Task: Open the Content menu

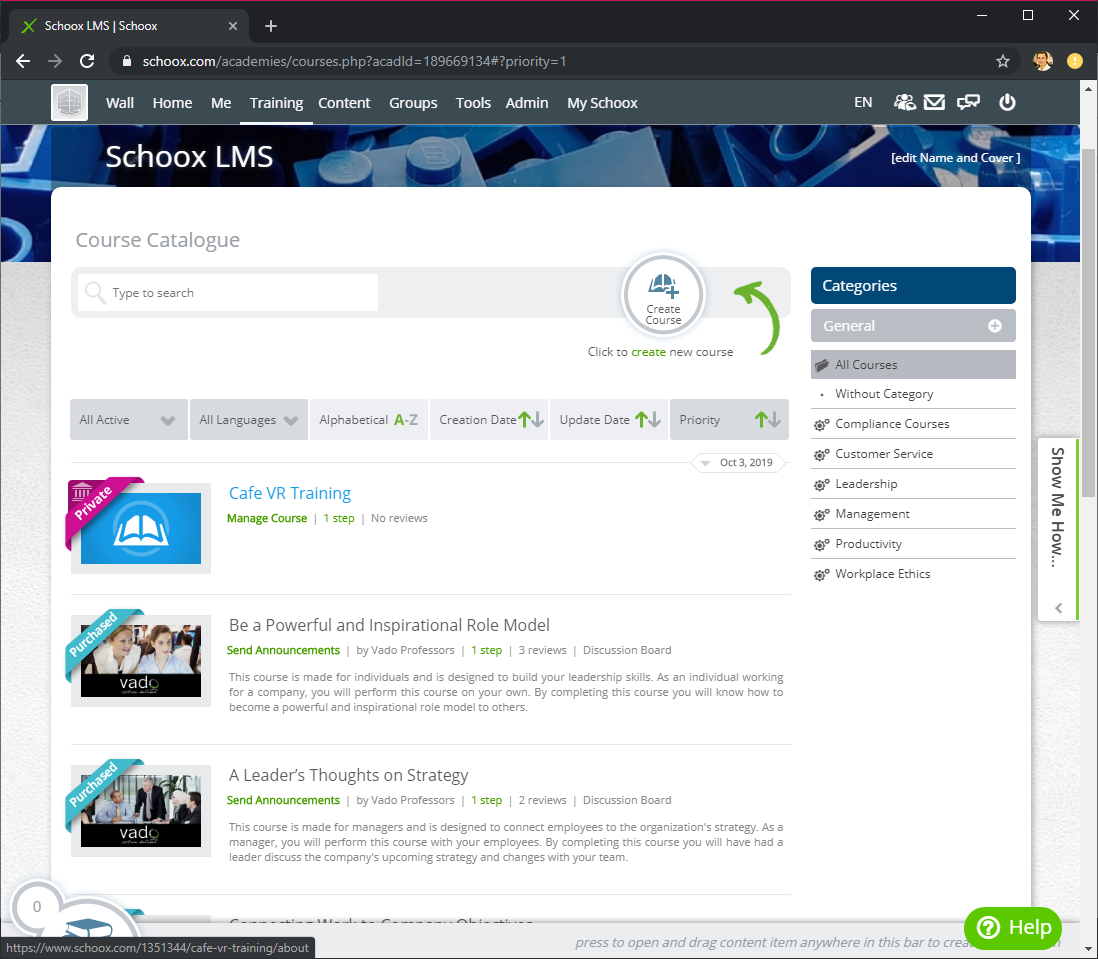Action: (x=344, y=103)
